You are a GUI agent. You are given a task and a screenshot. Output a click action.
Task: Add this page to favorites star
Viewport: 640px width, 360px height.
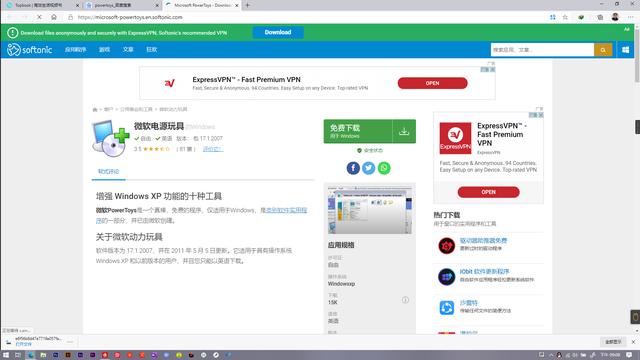pos(565,17)
